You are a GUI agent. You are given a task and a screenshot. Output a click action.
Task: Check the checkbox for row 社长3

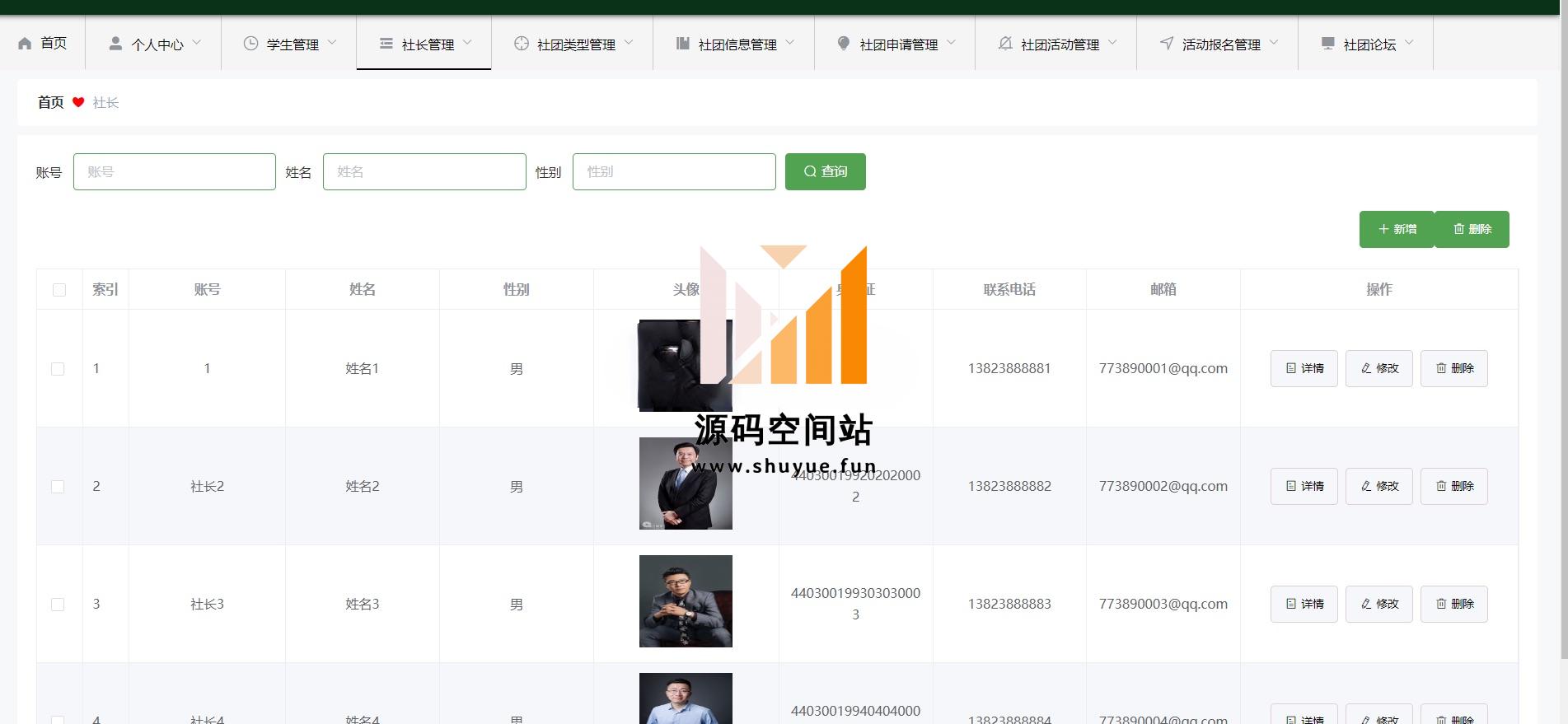coord(58,605)
